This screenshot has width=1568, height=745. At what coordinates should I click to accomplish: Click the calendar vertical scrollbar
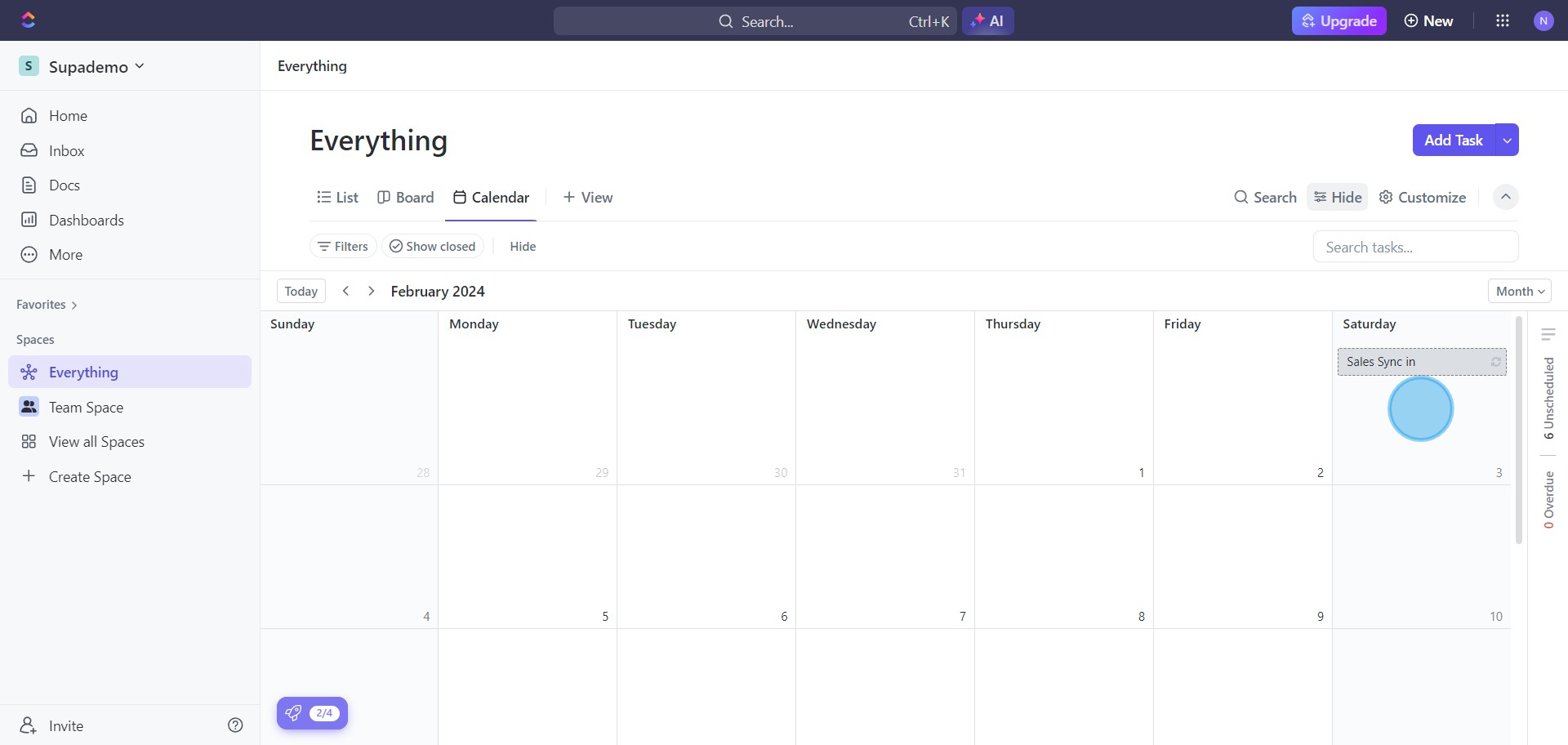[x=1519, y=430]
